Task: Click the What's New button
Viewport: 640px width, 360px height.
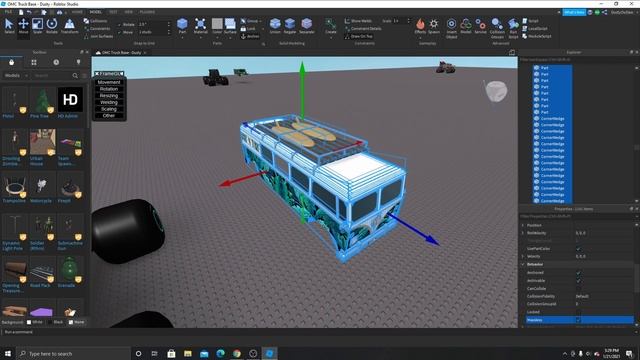Action: click(574, 12)
